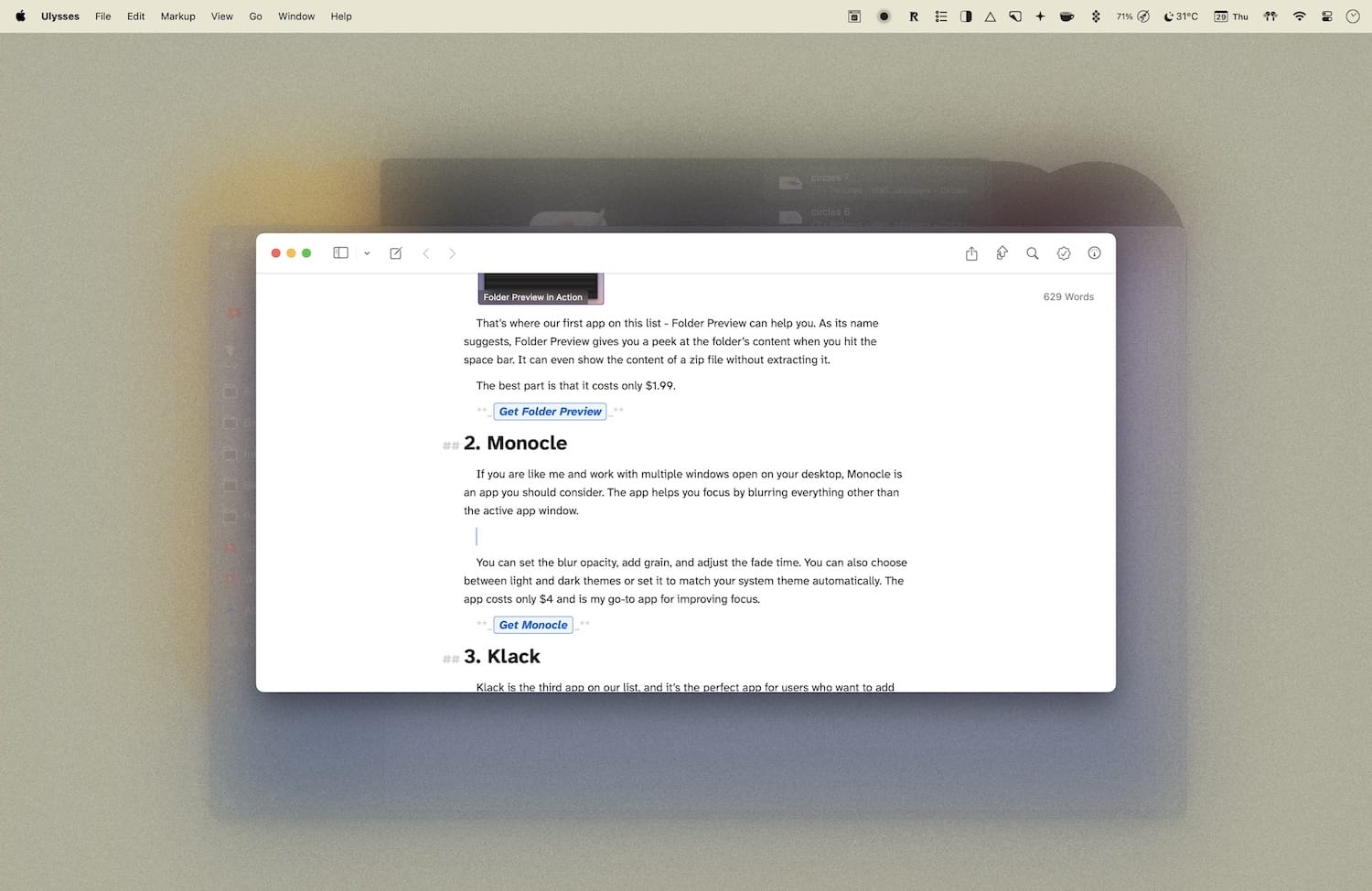Toggle the Ulysses sidebar panel icon

[x=340, y=253]
